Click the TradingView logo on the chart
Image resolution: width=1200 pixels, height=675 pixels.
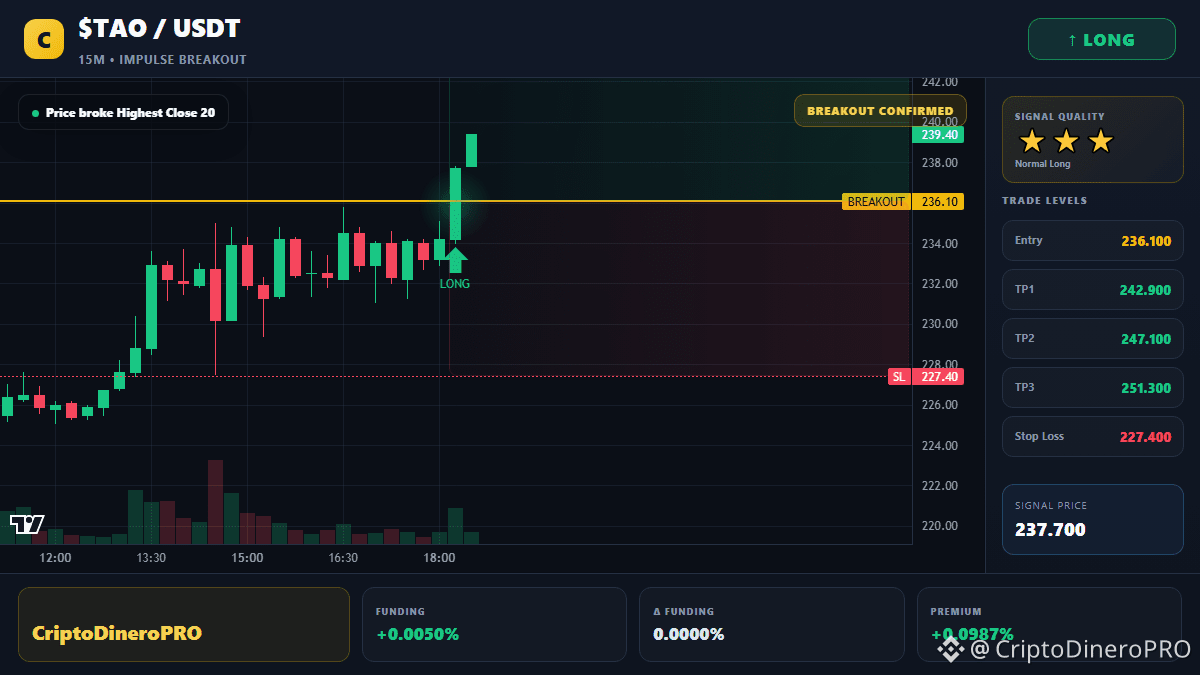27,524
